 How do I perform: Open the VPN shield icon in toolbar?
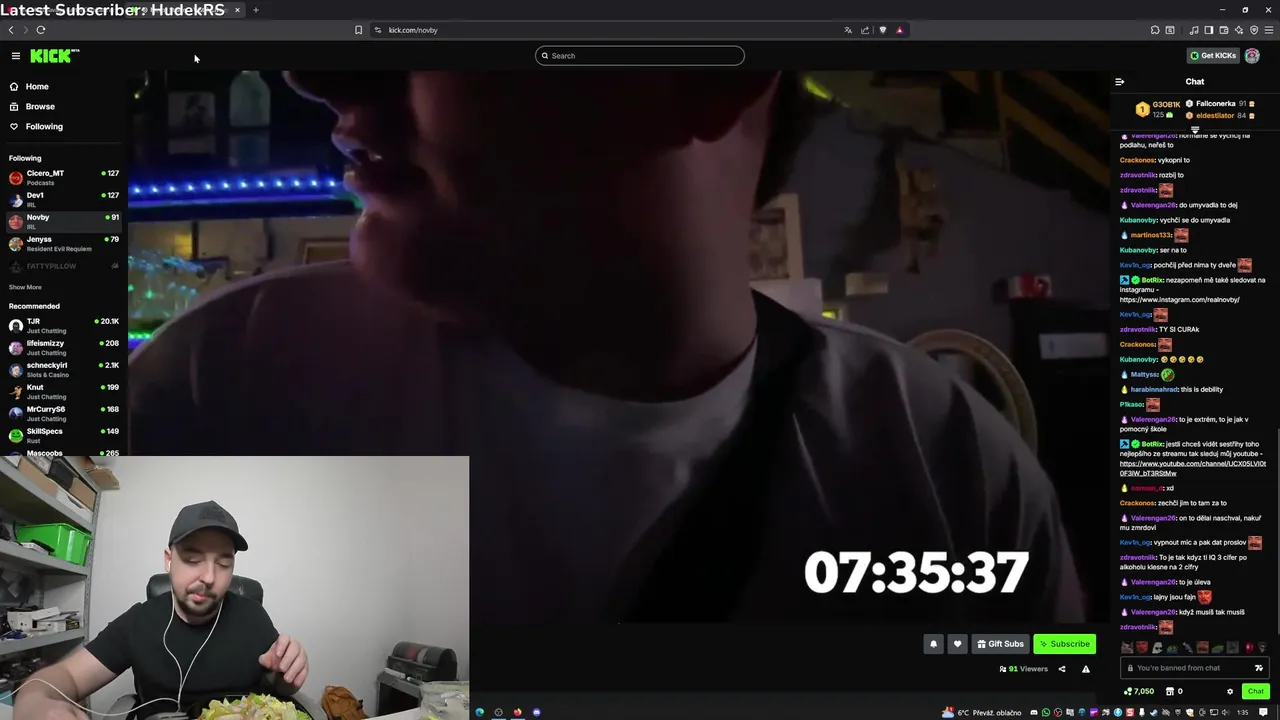tap(1254, 30)
